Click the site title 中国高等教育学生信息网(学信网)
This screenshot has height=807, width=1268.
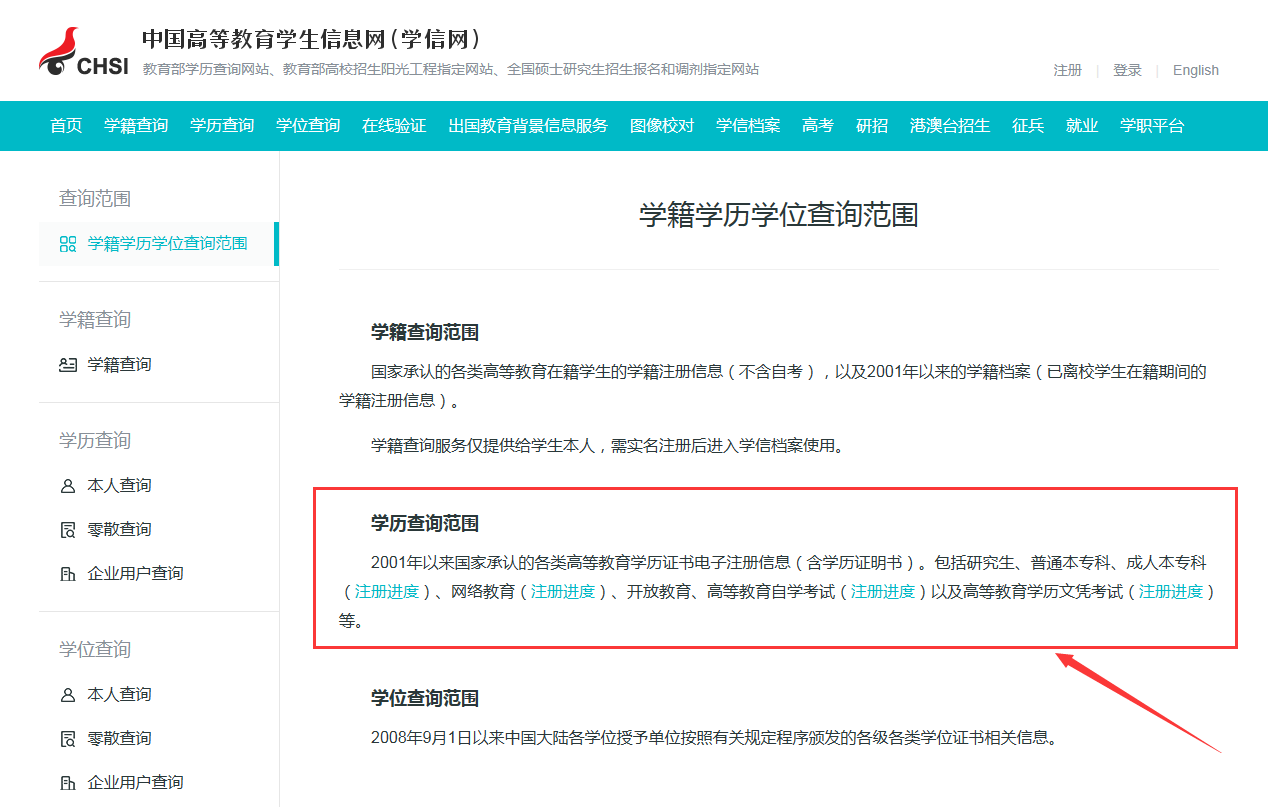312,39
